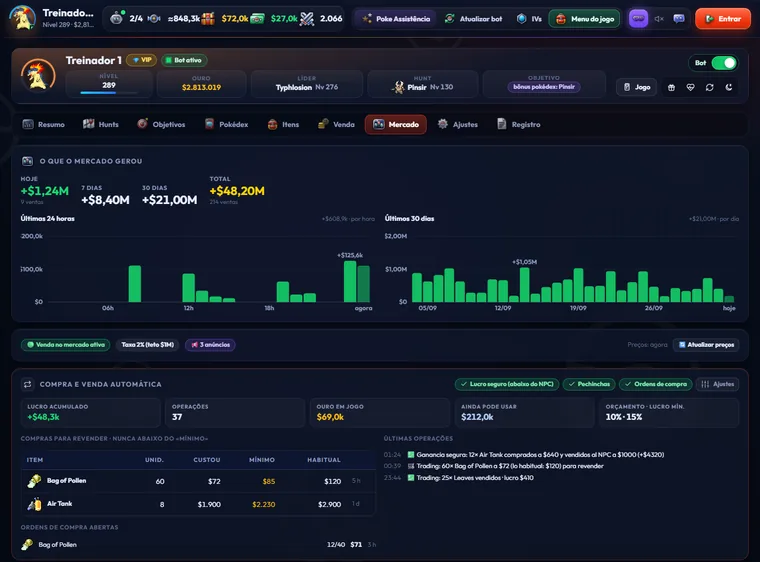Click the bônus pokédex: Pinsir objective tag
This screenshot has height=562, width=760.
tap(544, 87)
